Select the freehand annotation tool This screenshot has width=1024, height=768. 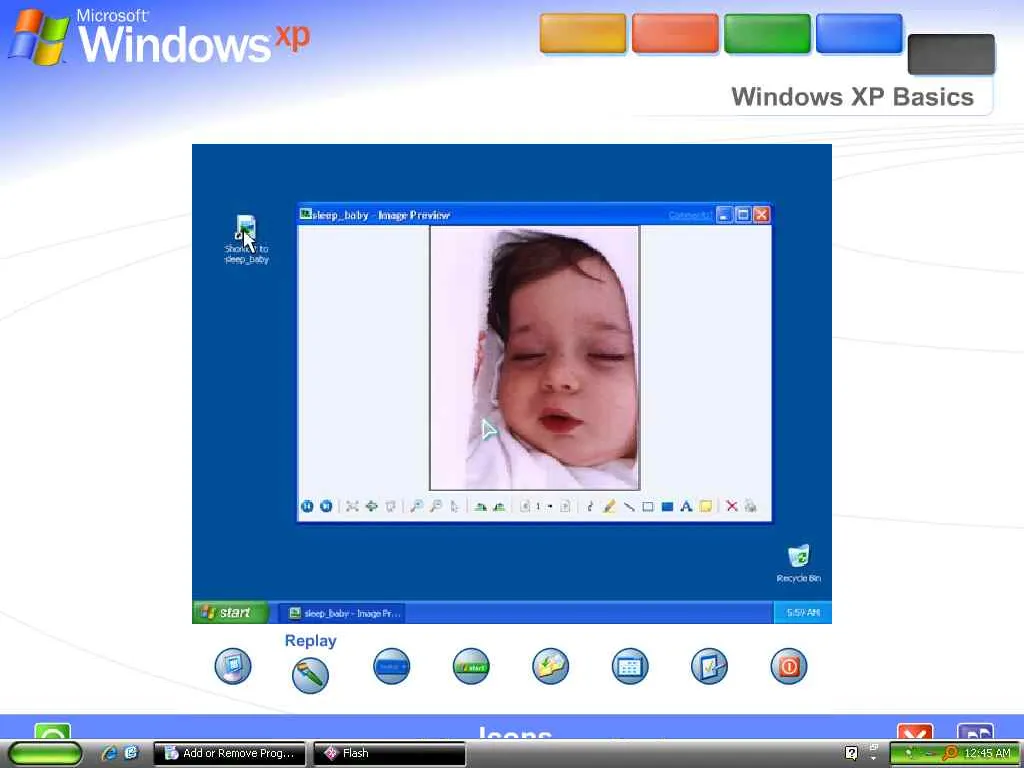coord(590,506)
